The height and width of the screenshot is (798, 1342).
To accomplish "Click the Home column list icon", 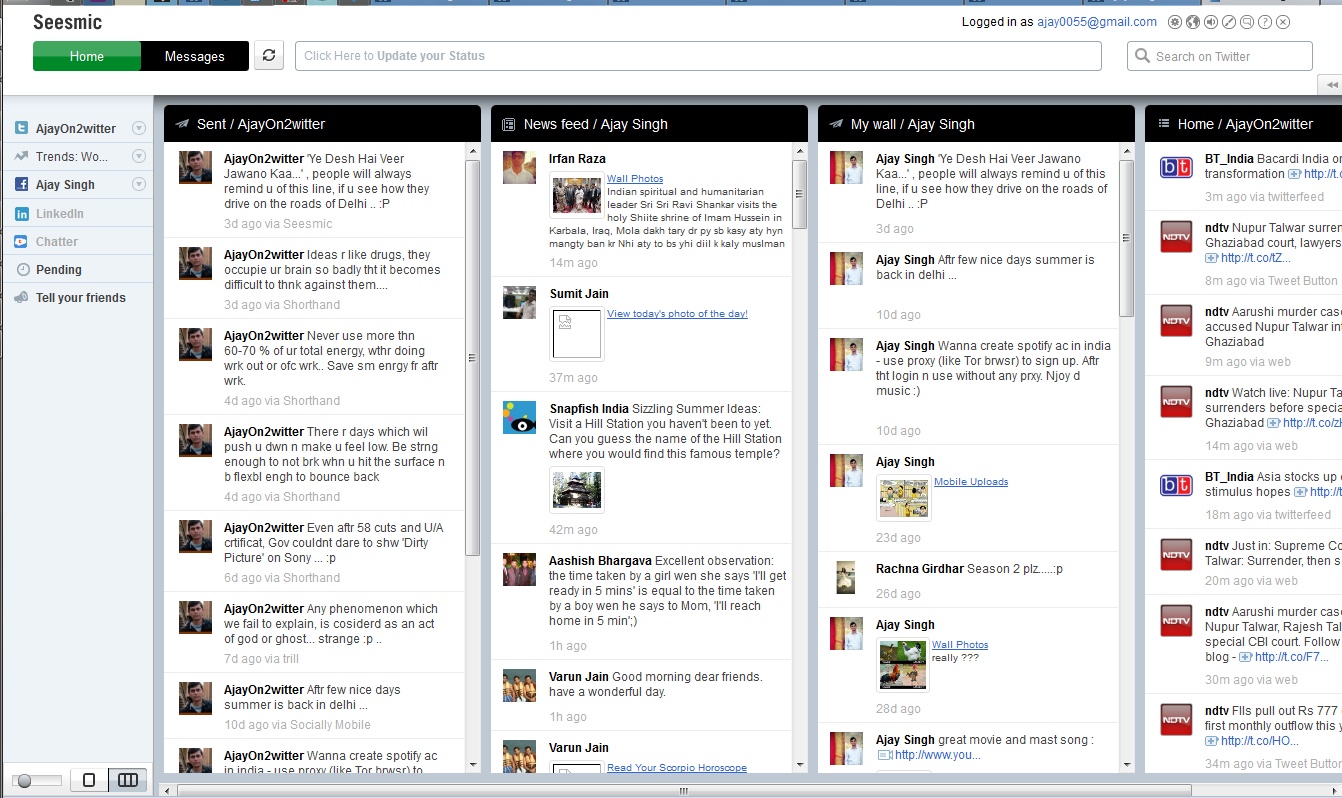I will [x=1163, y=124].
